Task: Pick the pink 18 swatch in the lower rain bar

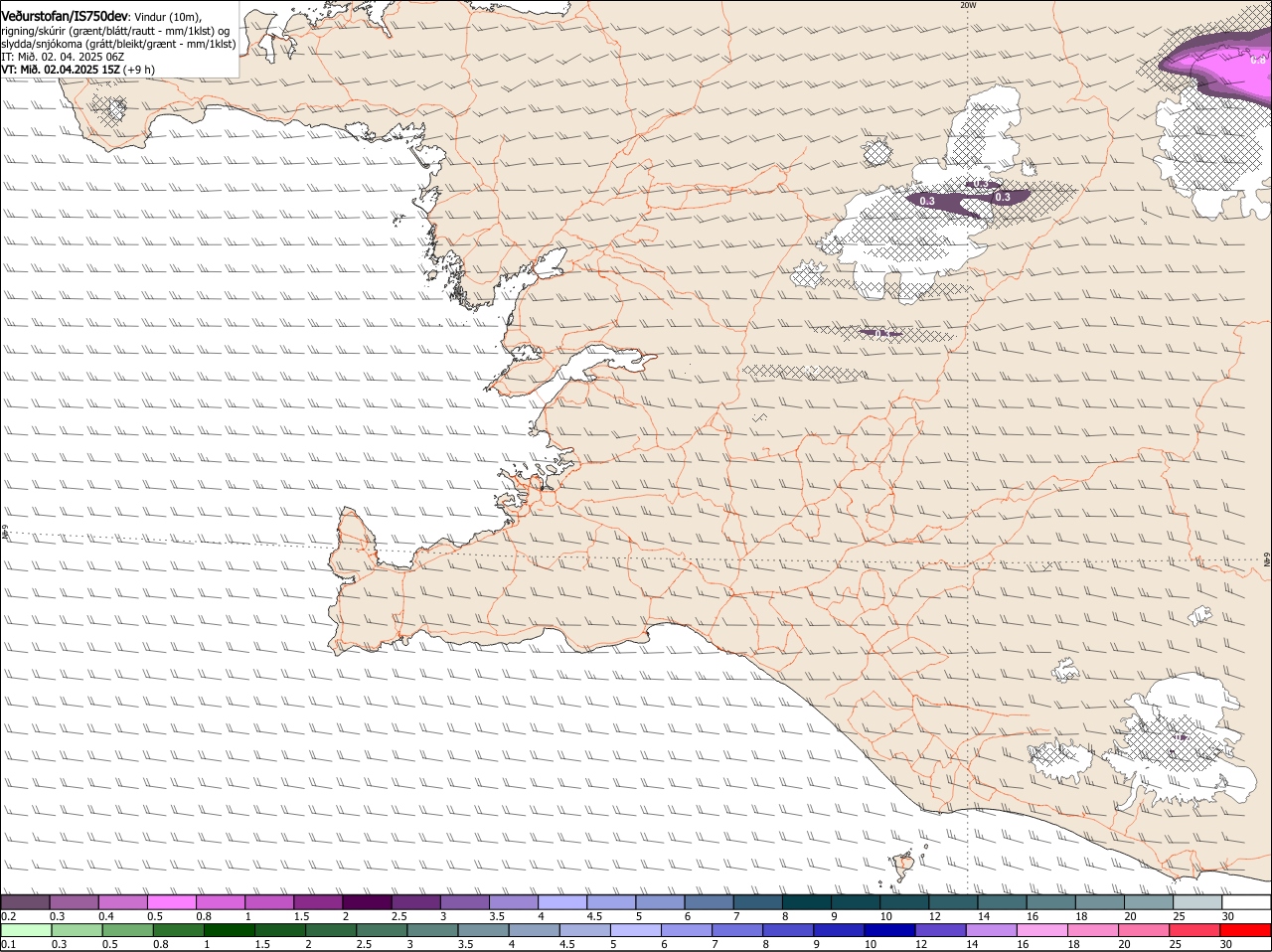Action: (x=1092, y=930)
